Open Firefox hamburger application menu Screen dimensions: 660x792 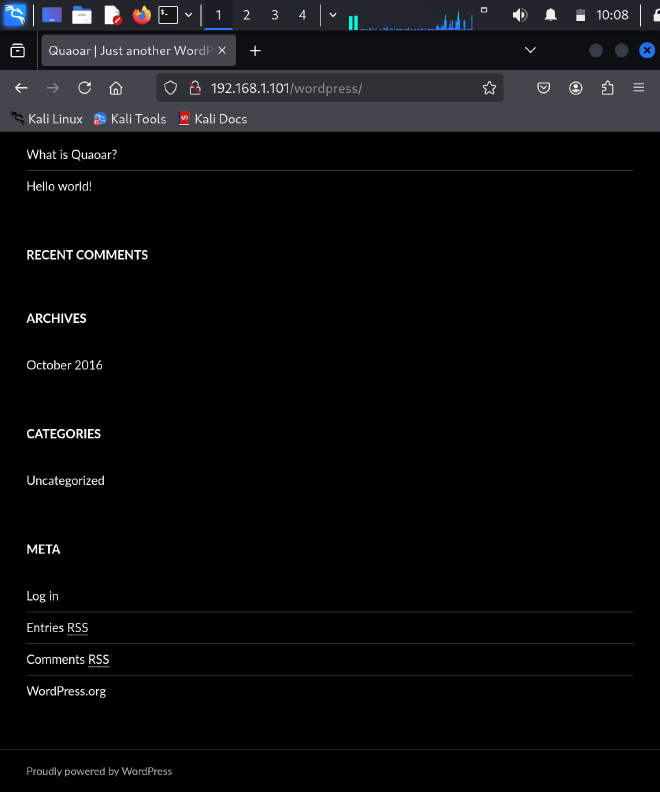[639, 88]
